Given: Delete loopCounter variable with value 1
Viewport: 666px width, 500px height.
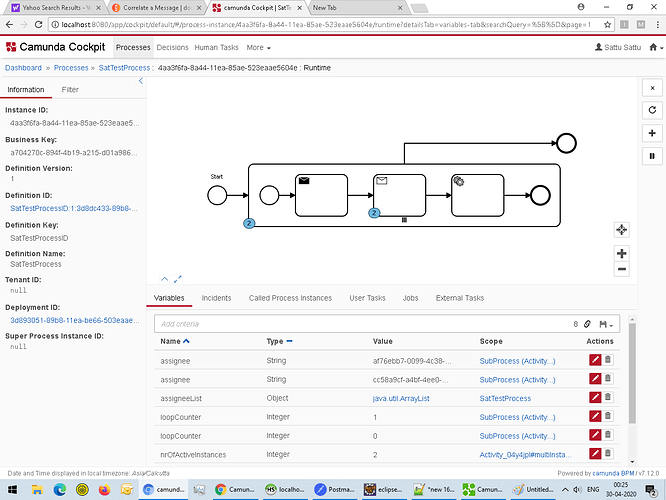Looking at the screenshot, I should [608, 416].
